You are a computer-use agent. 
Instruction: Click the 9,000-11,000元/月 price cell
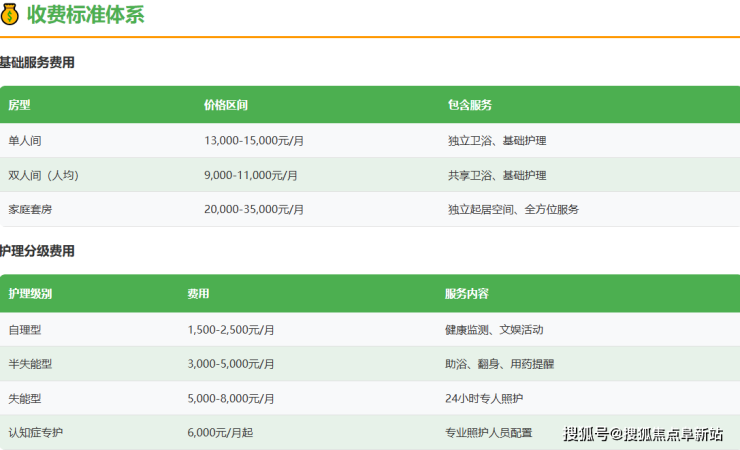251,175
